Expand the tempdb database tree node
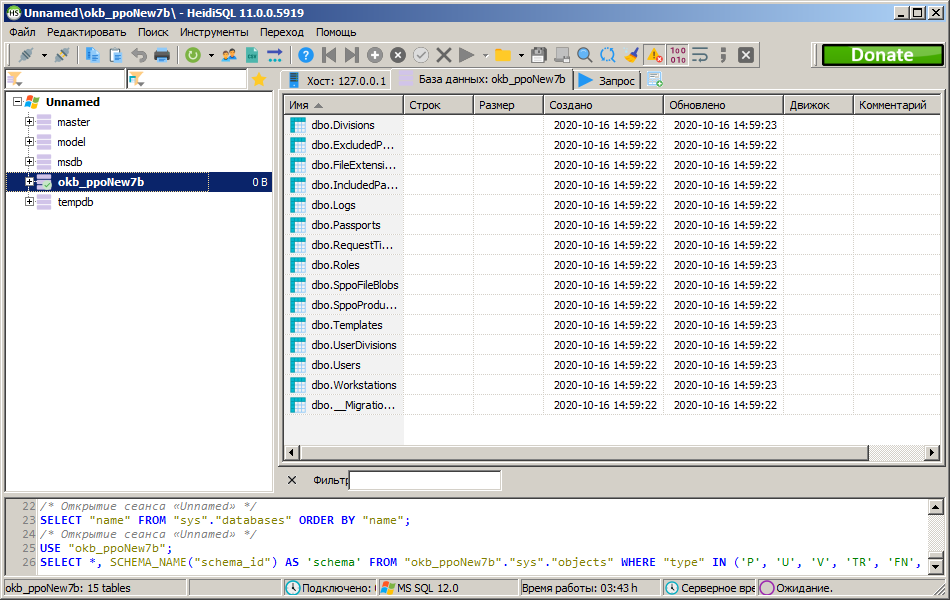The image size is (950, 600). (30, 202)
